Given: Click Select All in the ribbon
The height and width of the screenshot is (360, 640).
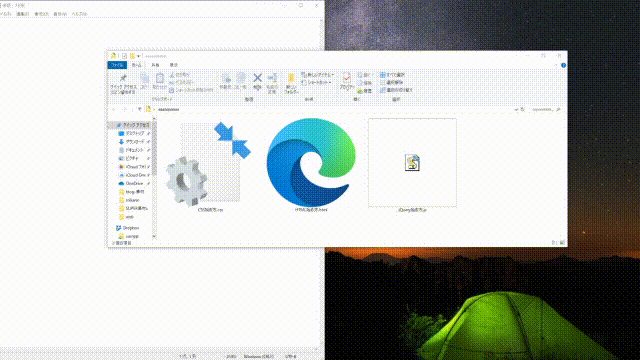Looking at the screenshot, I should click(x=392, y=75).
